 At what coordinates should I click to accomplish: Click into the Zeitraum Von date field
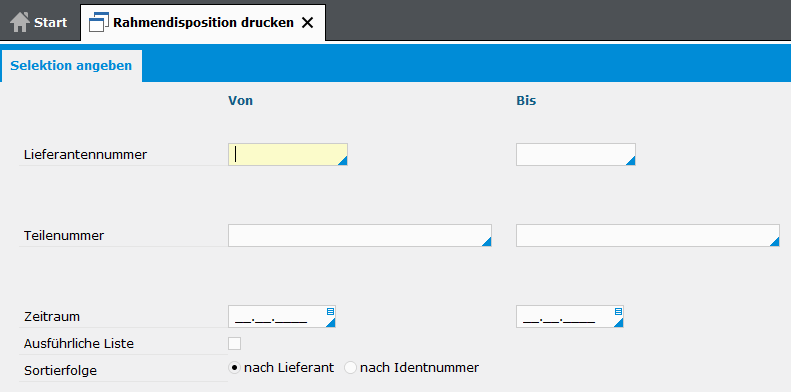point(281,317)
